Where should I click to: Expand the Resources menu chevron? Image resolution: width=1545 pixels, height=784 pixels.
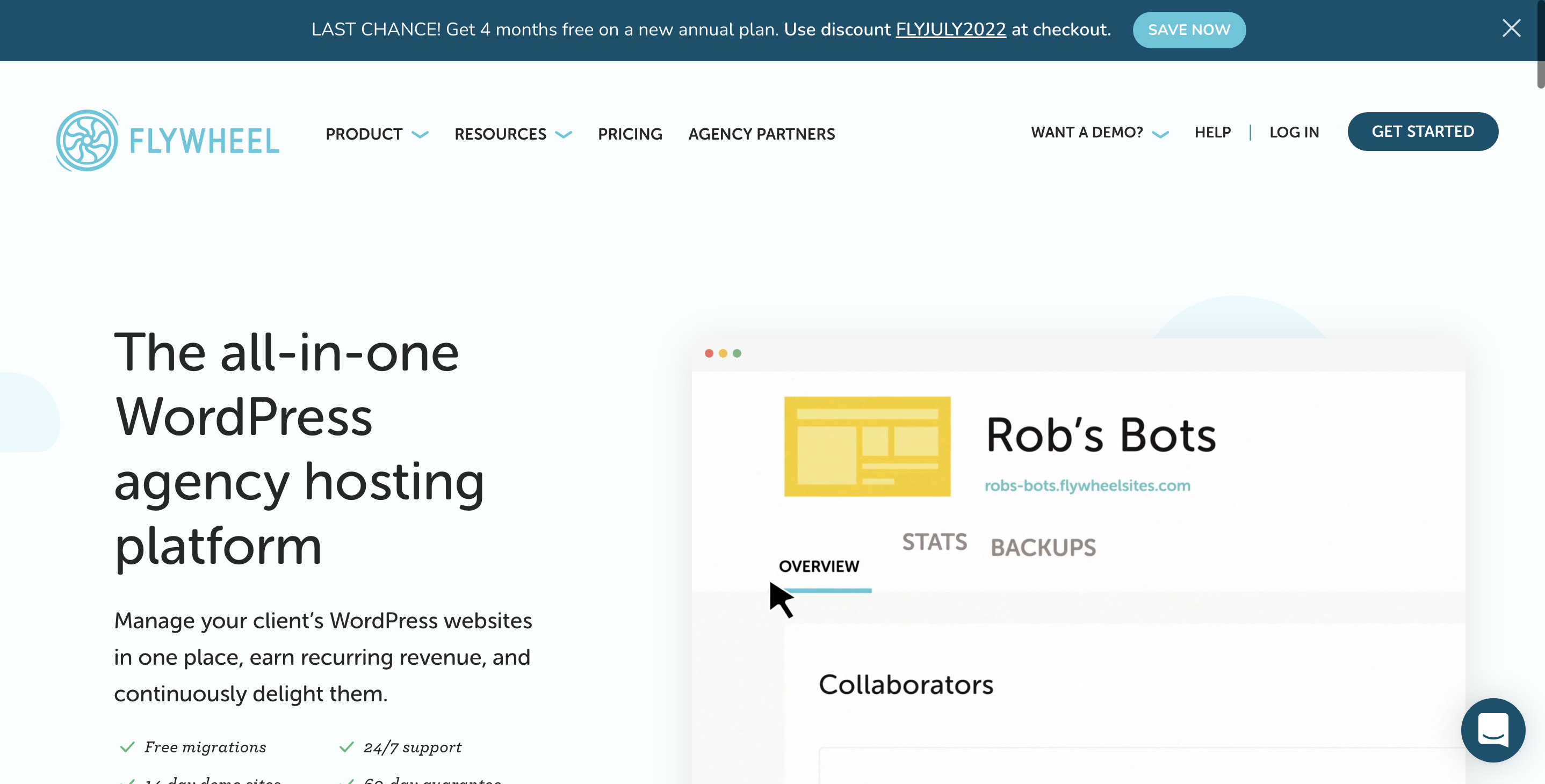[x=563, y=134]
